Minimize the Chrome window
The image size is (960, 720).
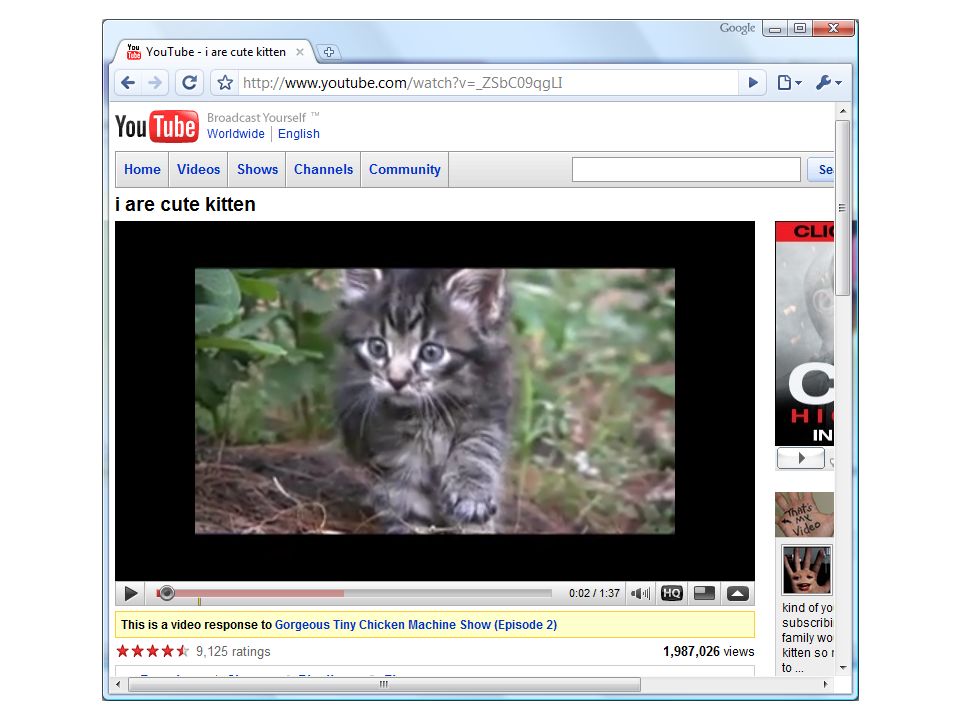click(x=775, y=29)
